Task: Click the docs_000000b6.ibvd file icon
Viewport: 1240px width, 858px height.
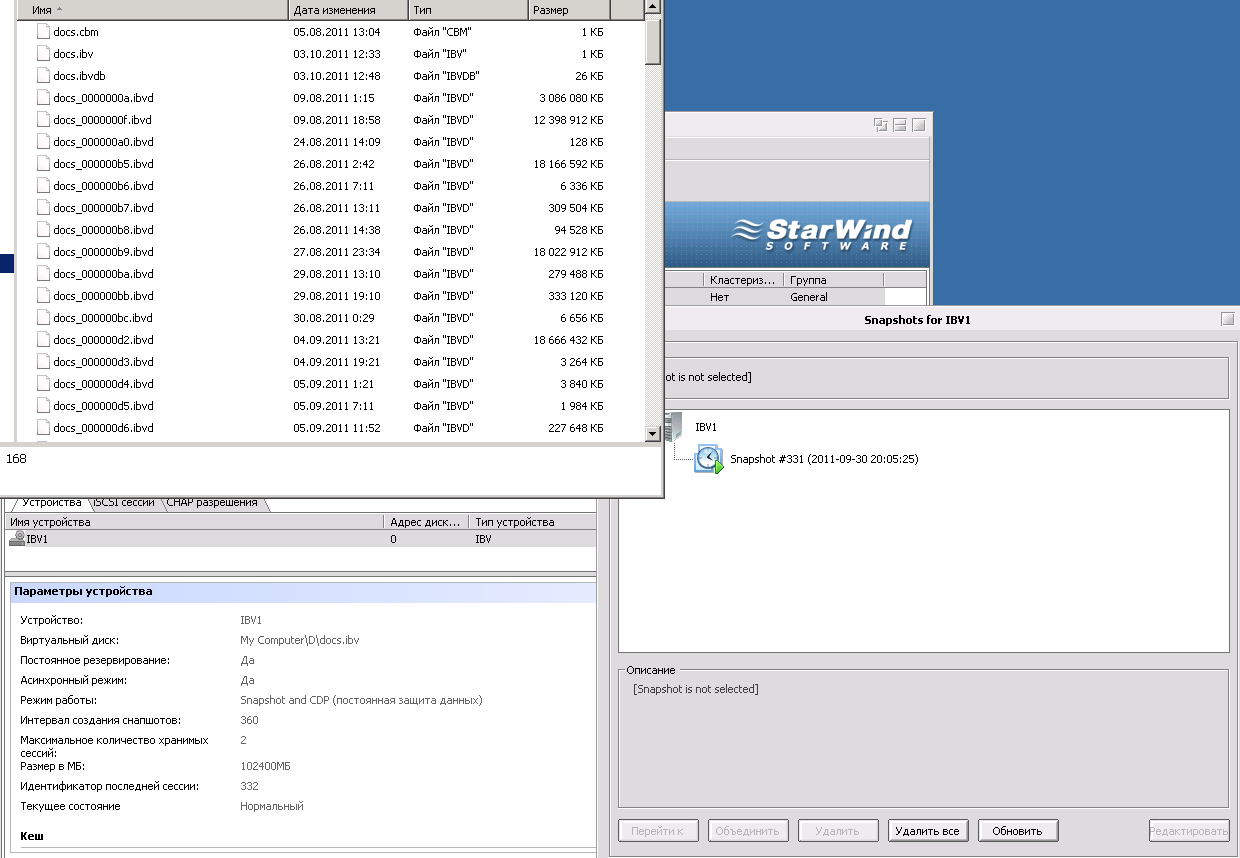Action: (x=43, y=186)
